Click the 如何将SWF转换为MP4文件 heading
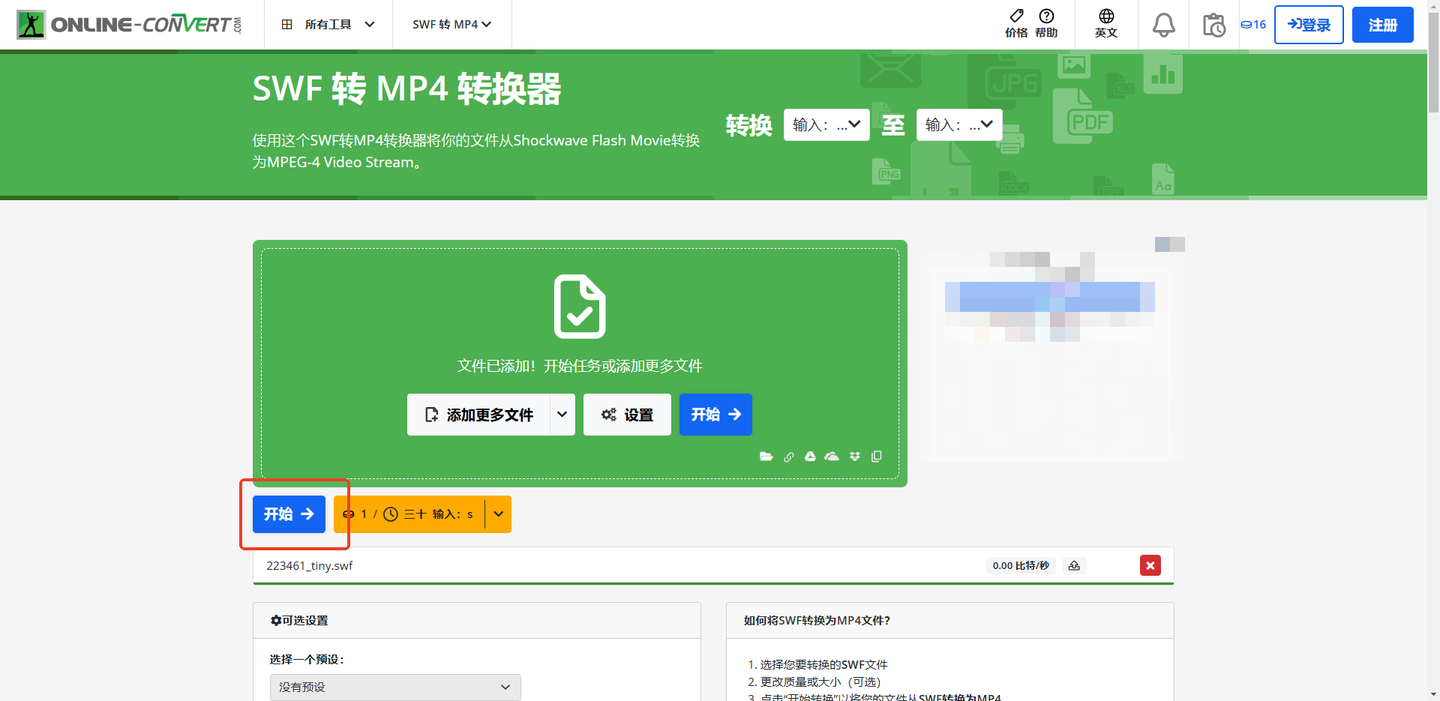1440x701 pixels. point(817,620)
